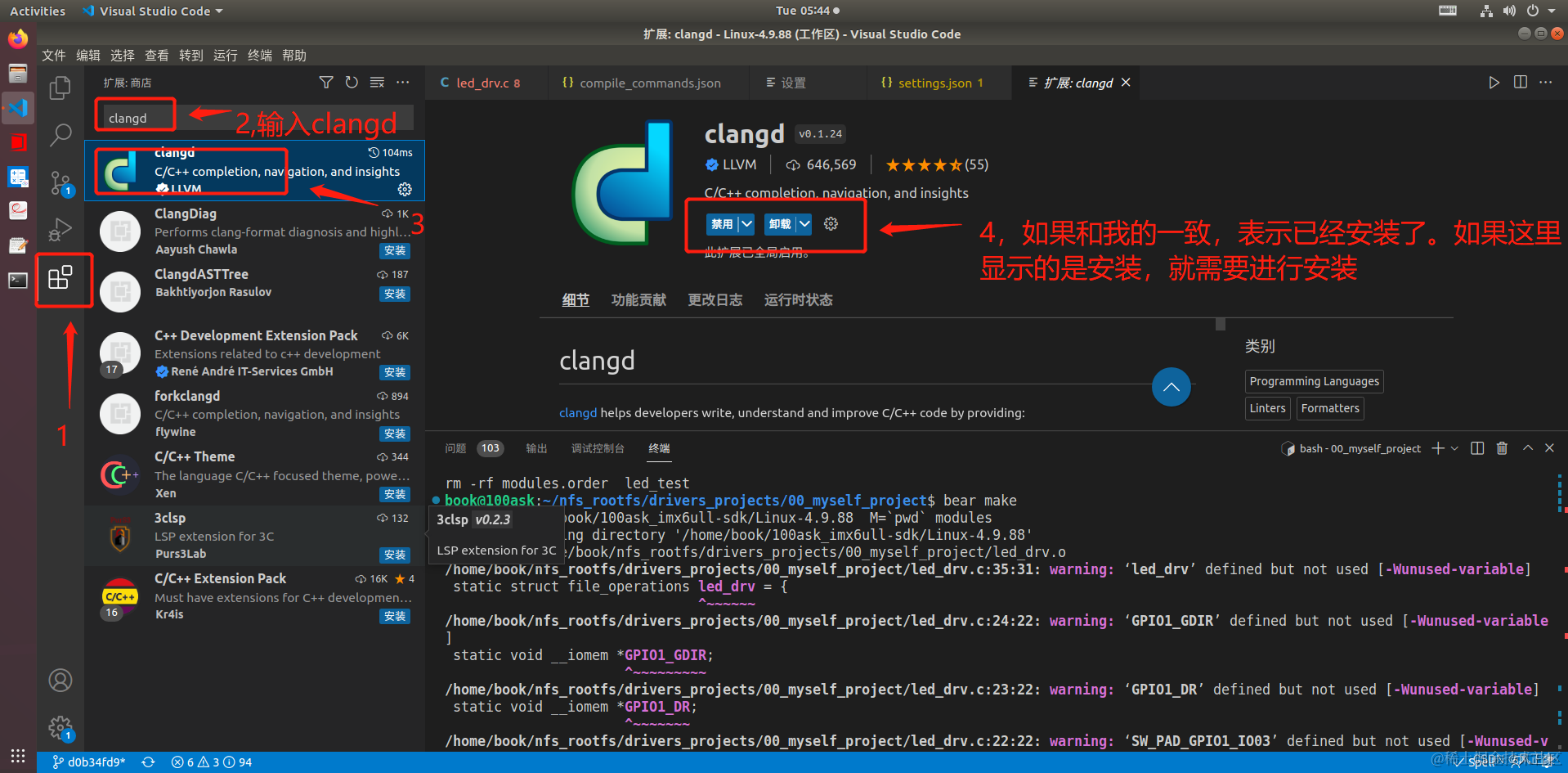Expand the 卸载 uninstall dropdown arrow
1568x773 pixels.
click(804, 223)
